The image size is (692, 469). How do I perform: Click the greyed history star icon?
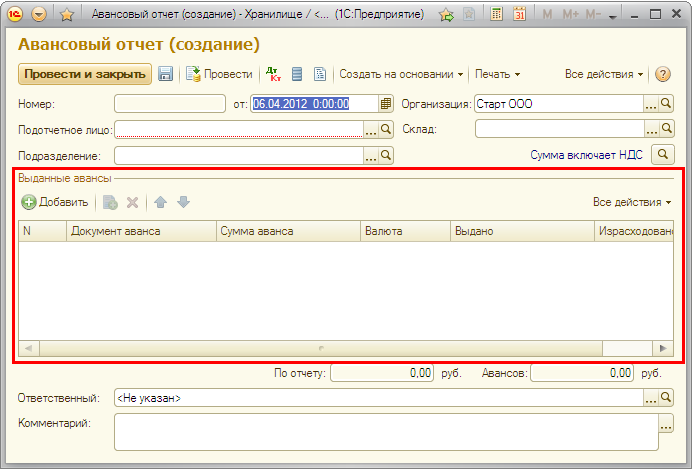point(469,15)
